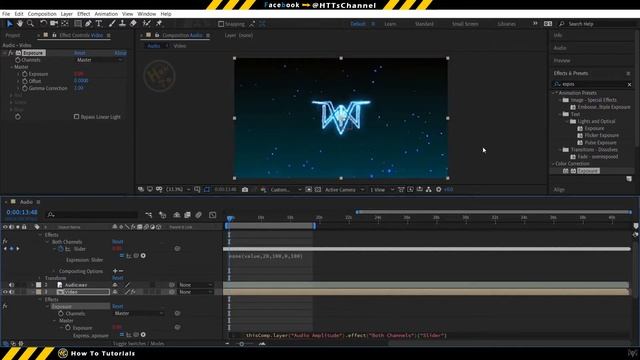640x360 pixels.
Task: Toggle the Transparency Grid in viewer
Action: (318, 189)
